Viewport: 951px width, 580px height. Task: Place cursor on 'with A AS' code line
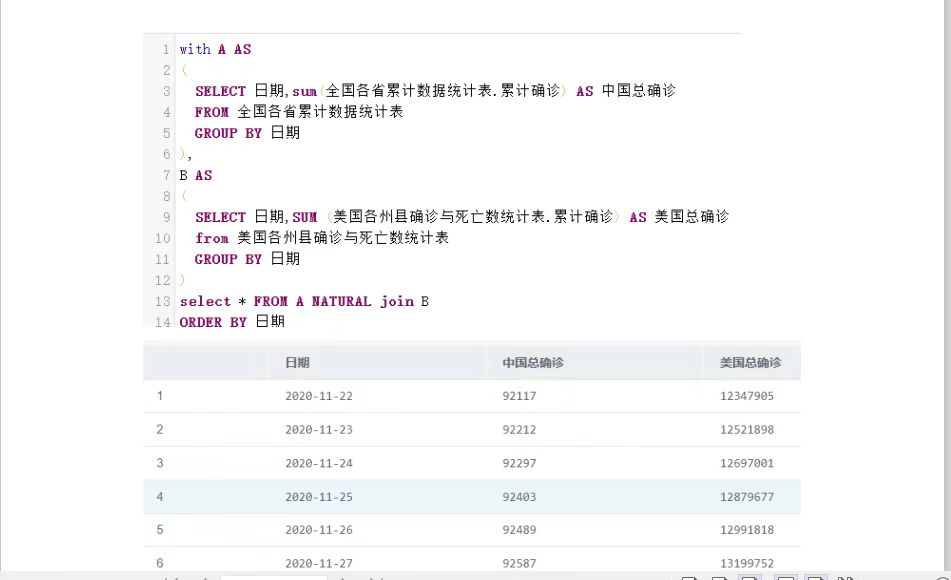coord(215,49)
